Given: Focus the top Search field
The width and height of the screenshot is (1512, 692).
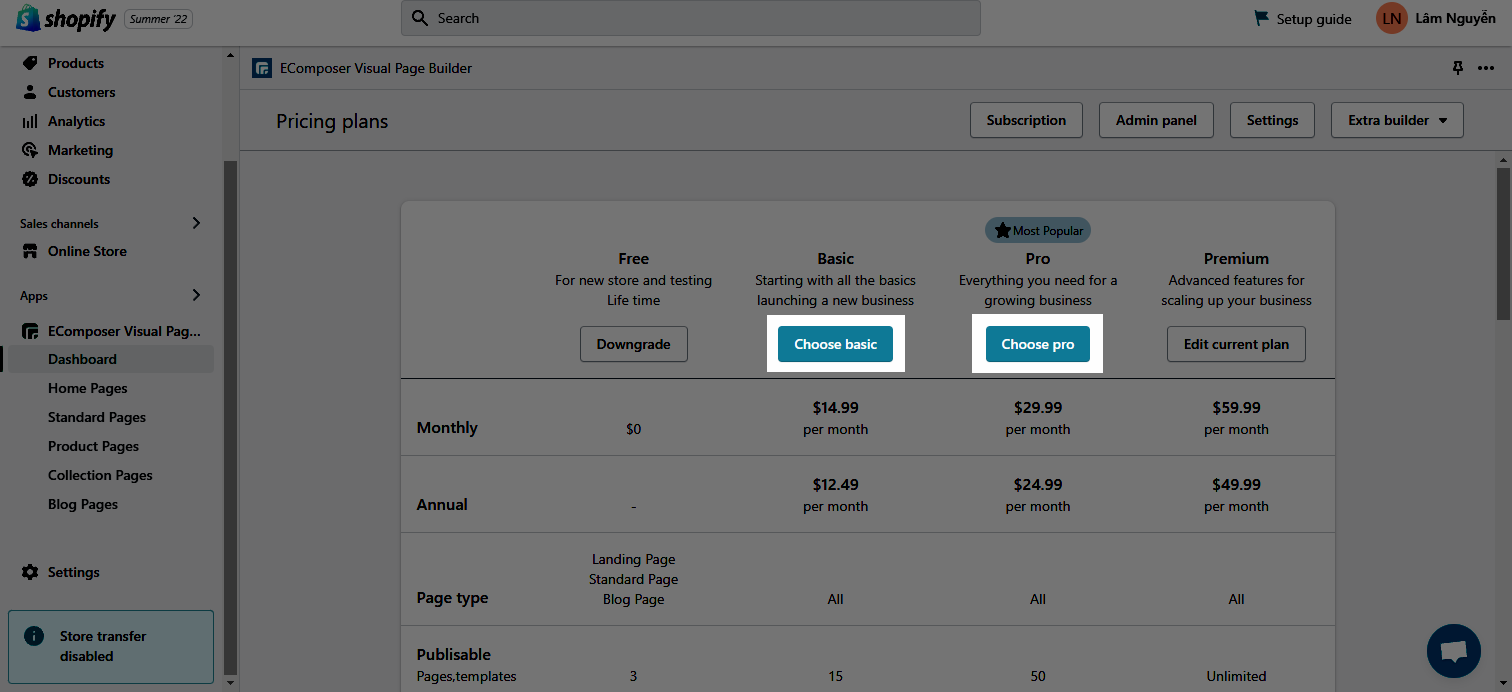Looking at the screenshot, I should point(691,18).
